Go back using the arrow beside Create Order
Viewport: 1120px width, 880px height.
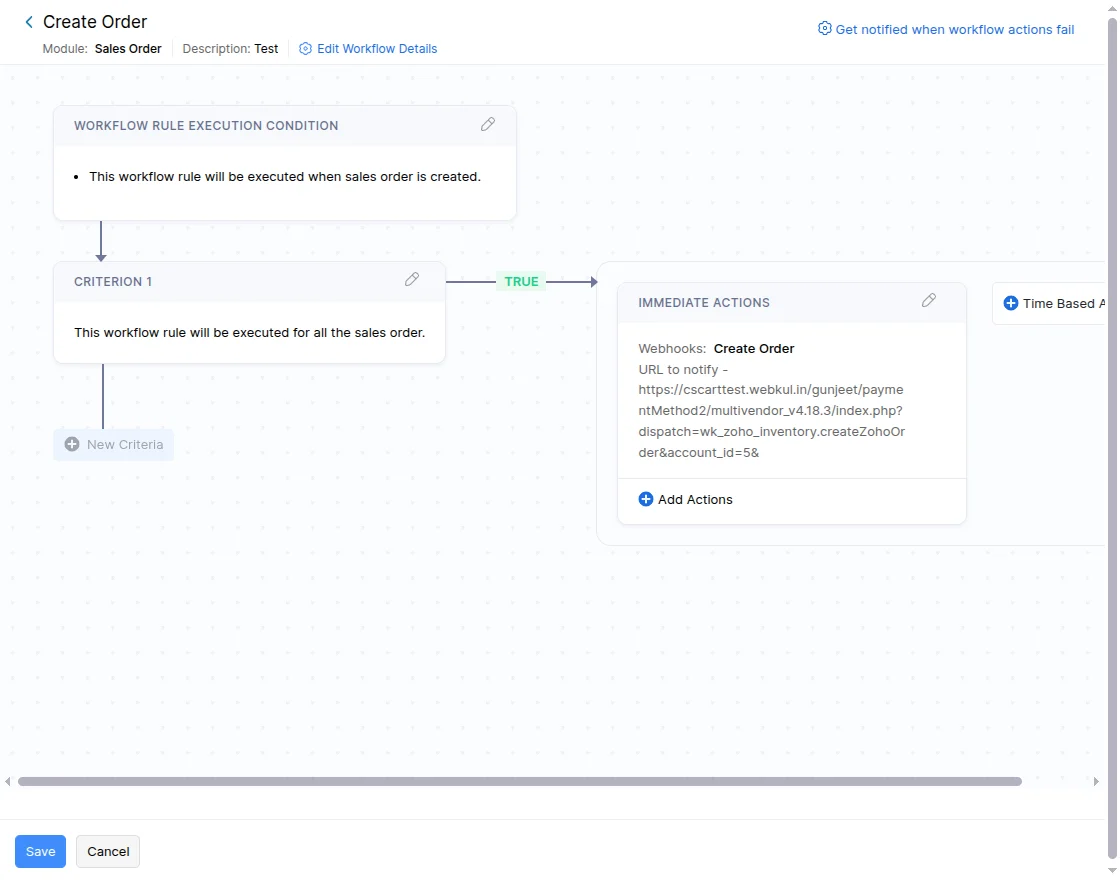tap(29, 22)
